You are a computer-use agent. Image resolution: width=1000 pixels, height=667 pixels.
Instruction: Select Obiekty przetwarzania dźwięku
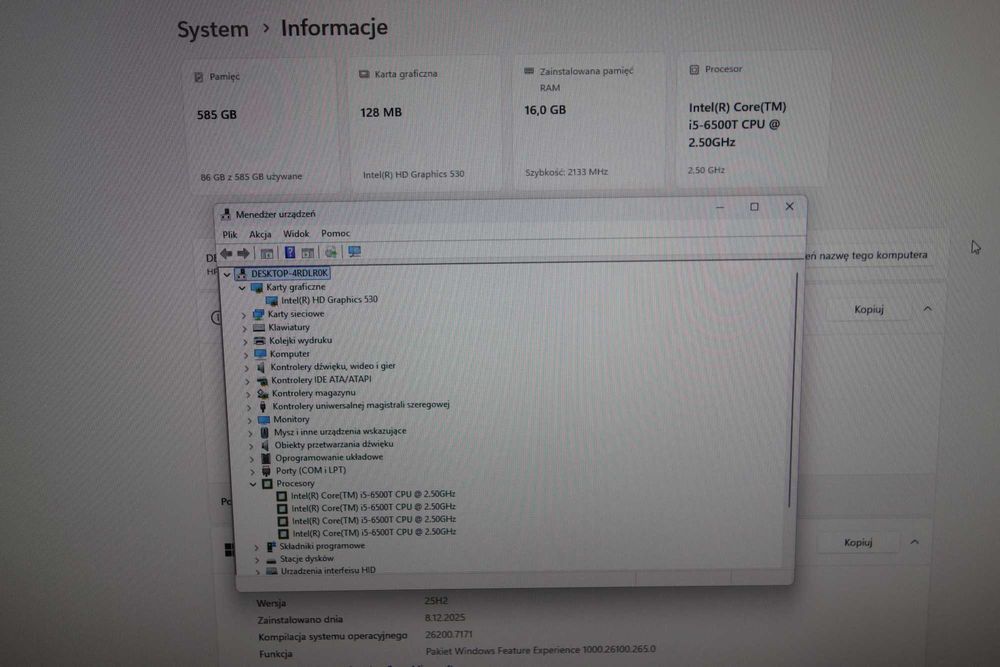click(334, 445)
